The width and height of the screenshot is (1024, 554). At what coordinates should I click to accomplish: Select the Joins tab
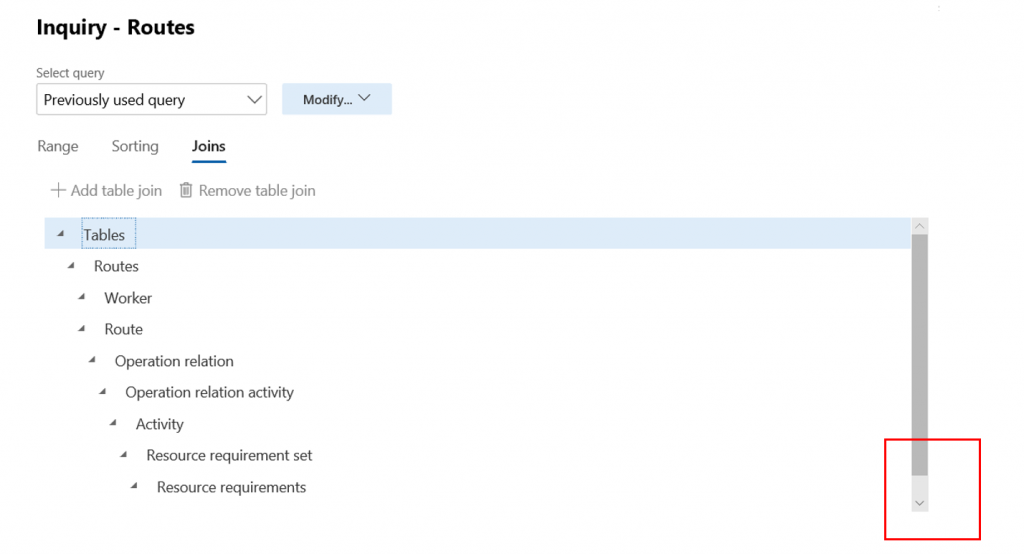coord(209,146)
